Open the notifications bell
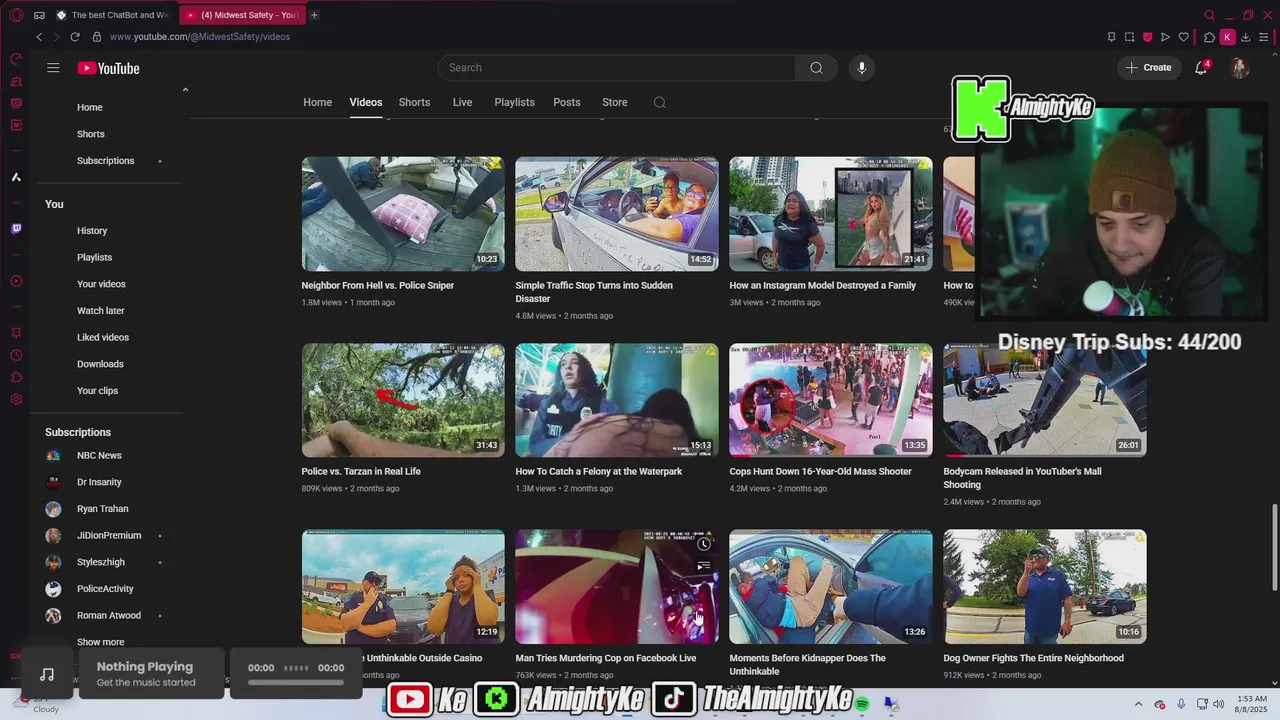1280x720 pixels. [x=1201, y=68]
